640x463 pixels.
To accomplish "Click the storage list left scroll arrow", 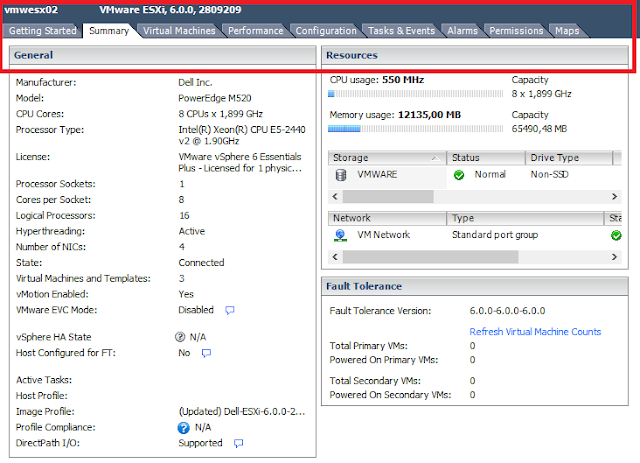I will 335,196.
